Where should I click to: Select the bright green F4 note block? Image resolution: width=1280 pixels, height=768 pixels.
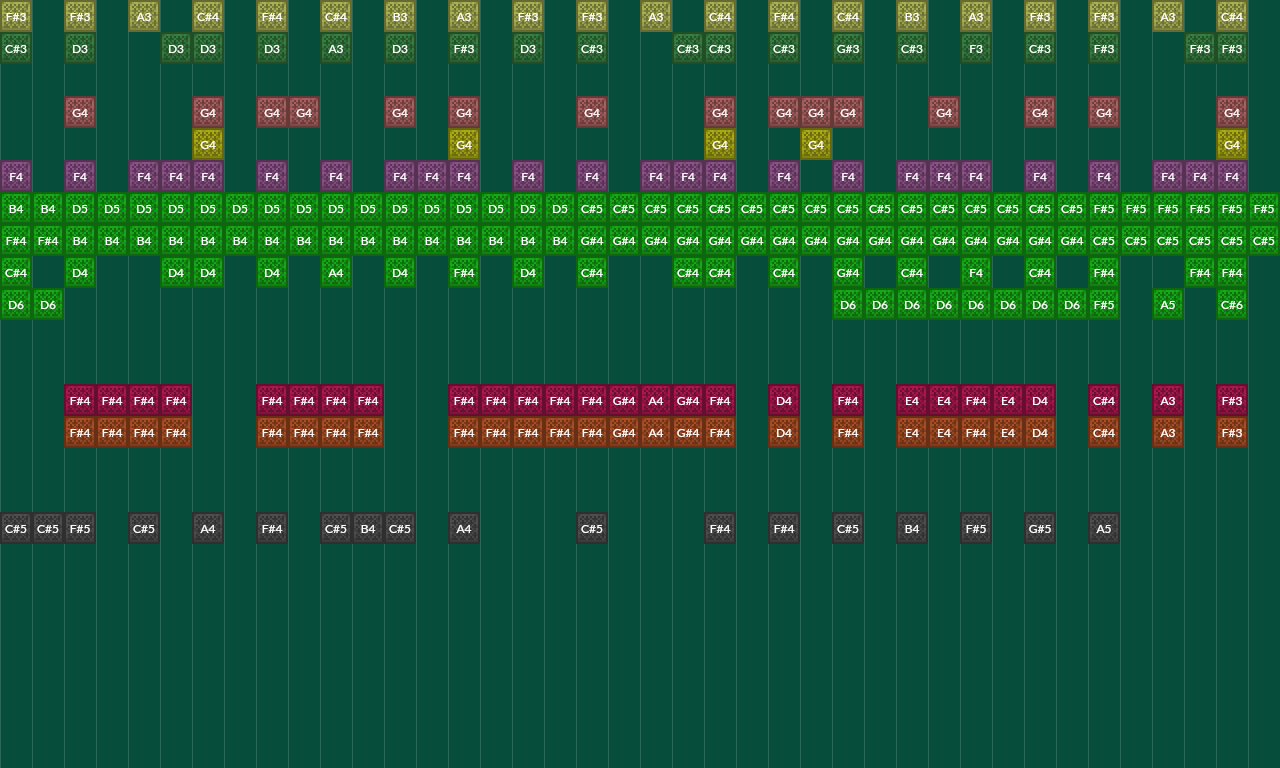coord(976,273)
